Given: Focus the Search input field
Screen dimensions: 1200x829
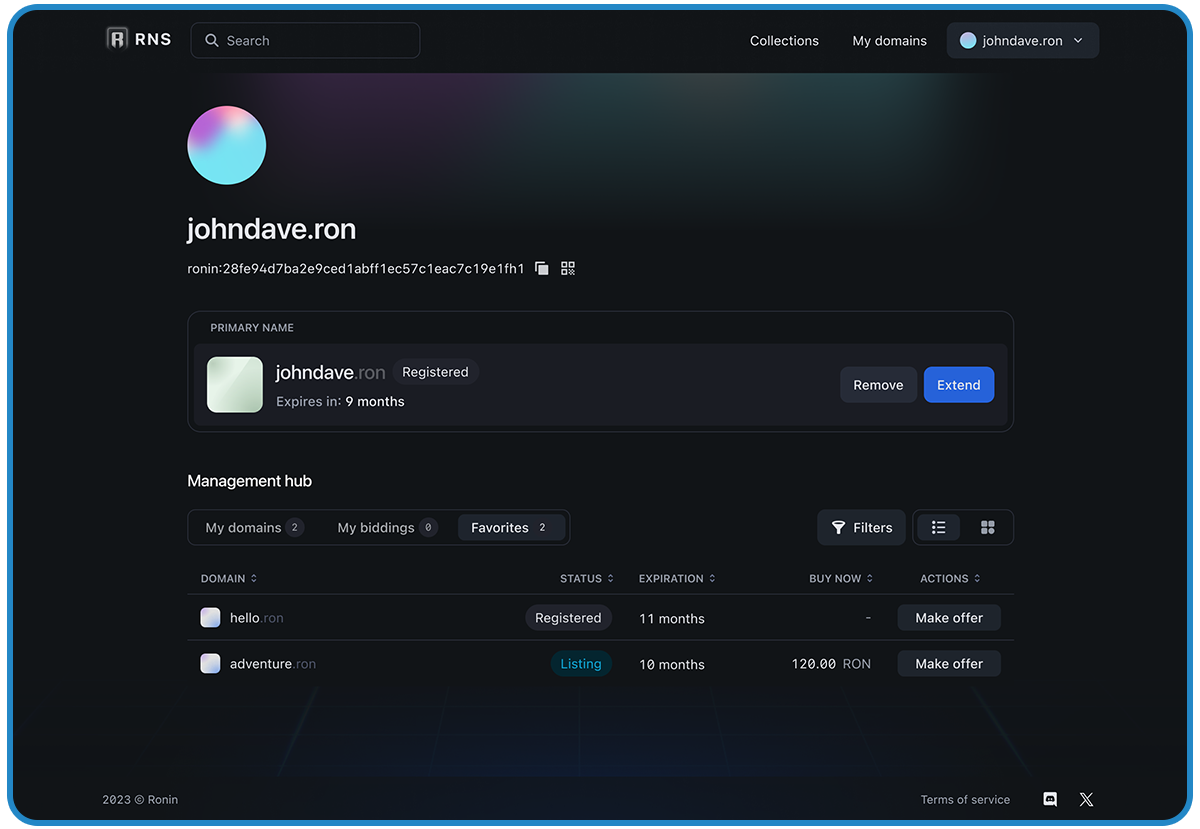Looking at the screenshot, I should pos(306,41).
